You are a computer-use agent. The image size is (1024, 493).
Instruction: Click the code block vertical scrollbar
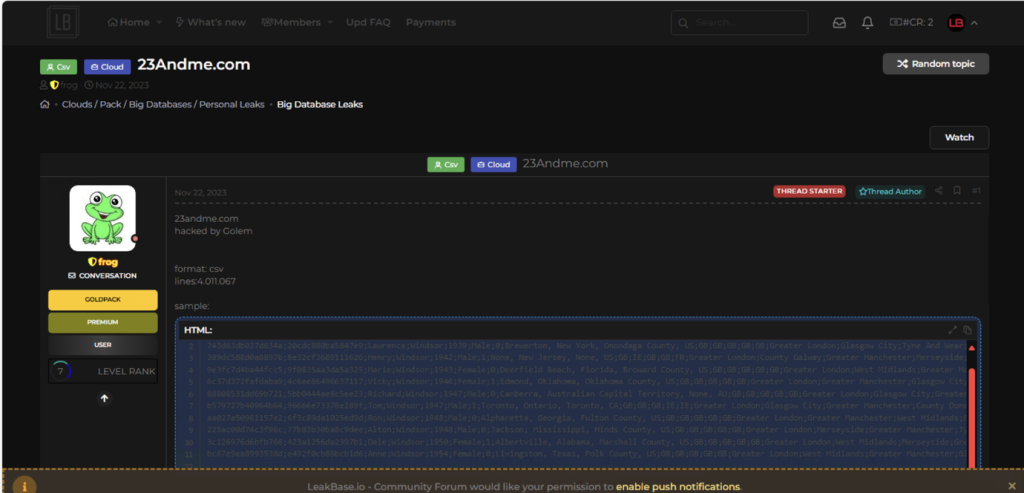pyautogui.click(x=970, y=410)
